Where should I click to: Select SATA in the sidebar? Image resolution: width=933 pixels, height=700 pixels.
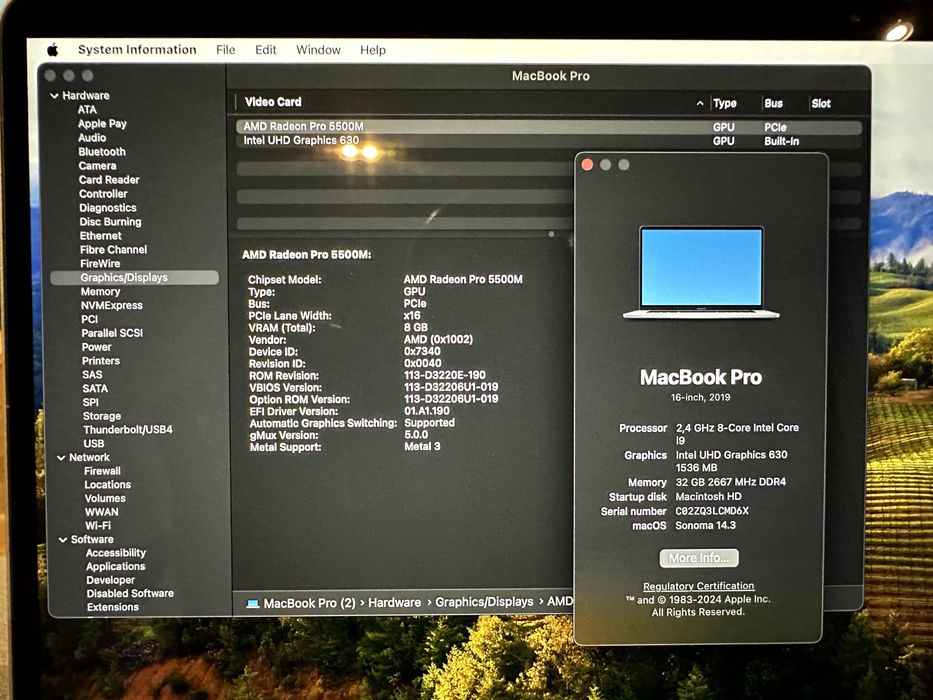click(x=95, y=389)
